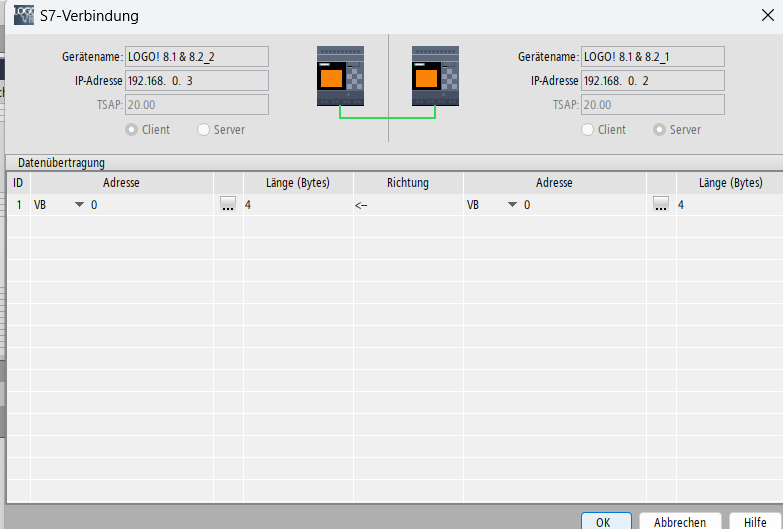Open the right address browse (...) button

[x=661, y=204]
